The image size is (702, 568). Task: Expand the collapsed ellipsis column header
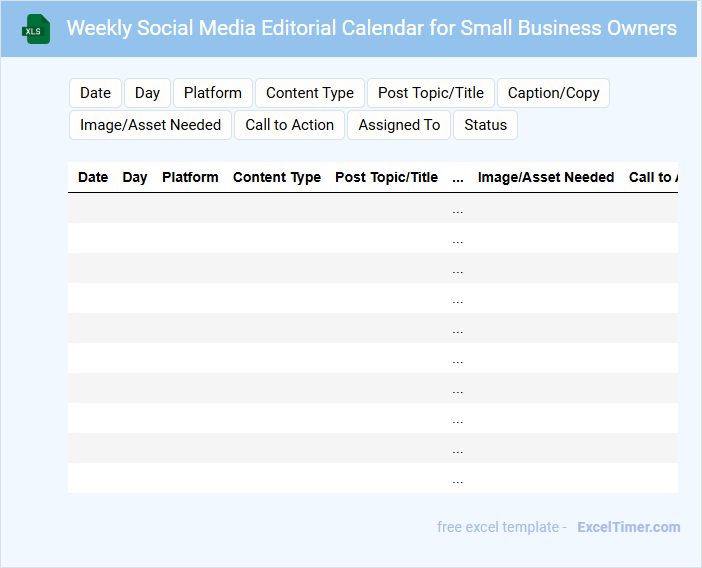click(458, 177)
